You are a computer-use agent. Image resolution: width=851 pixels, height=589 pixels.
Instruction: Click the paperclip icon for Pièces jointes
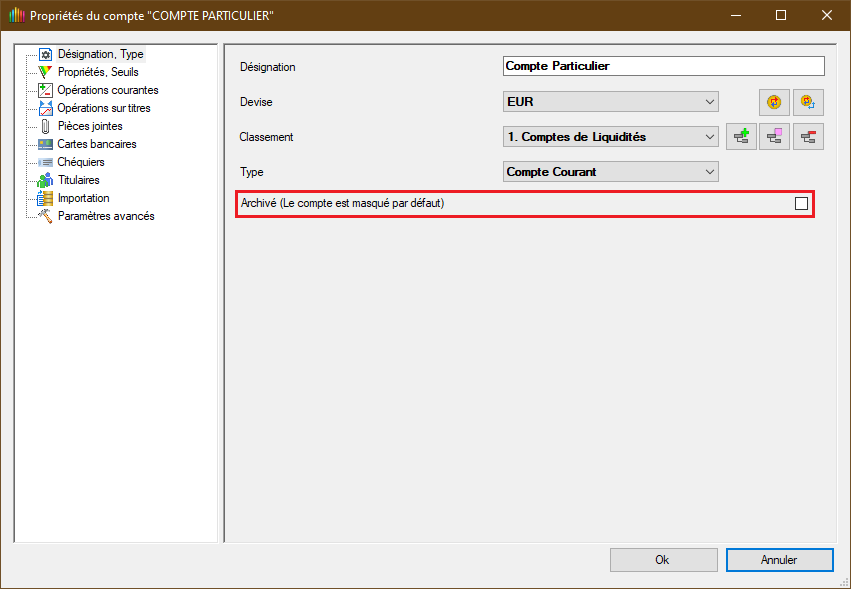coord(45,126)
